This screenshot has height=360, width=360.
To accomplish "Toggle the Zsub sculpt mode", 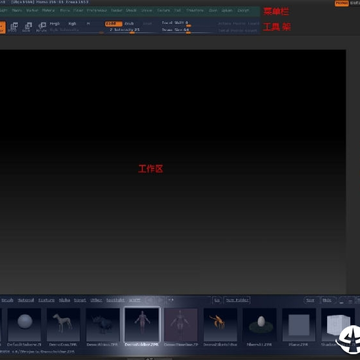I will [x=129, y=24].
